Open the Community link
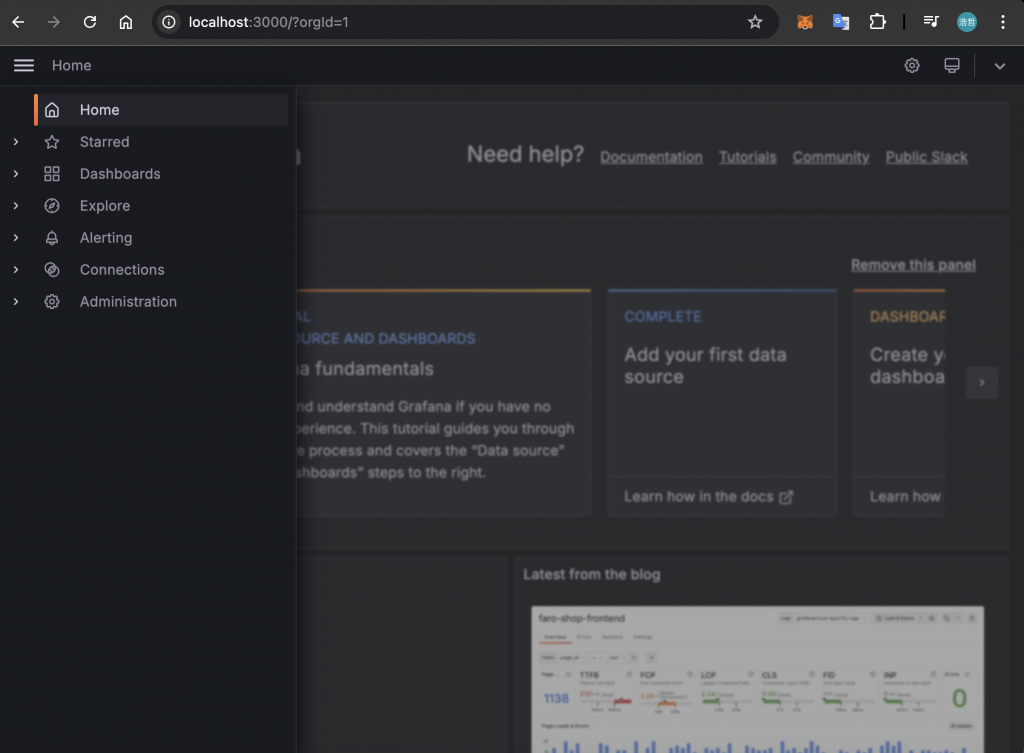Image resolution: width=1024 pixels, height=753 pixels. pyautogui.click(x=831, y=157)
